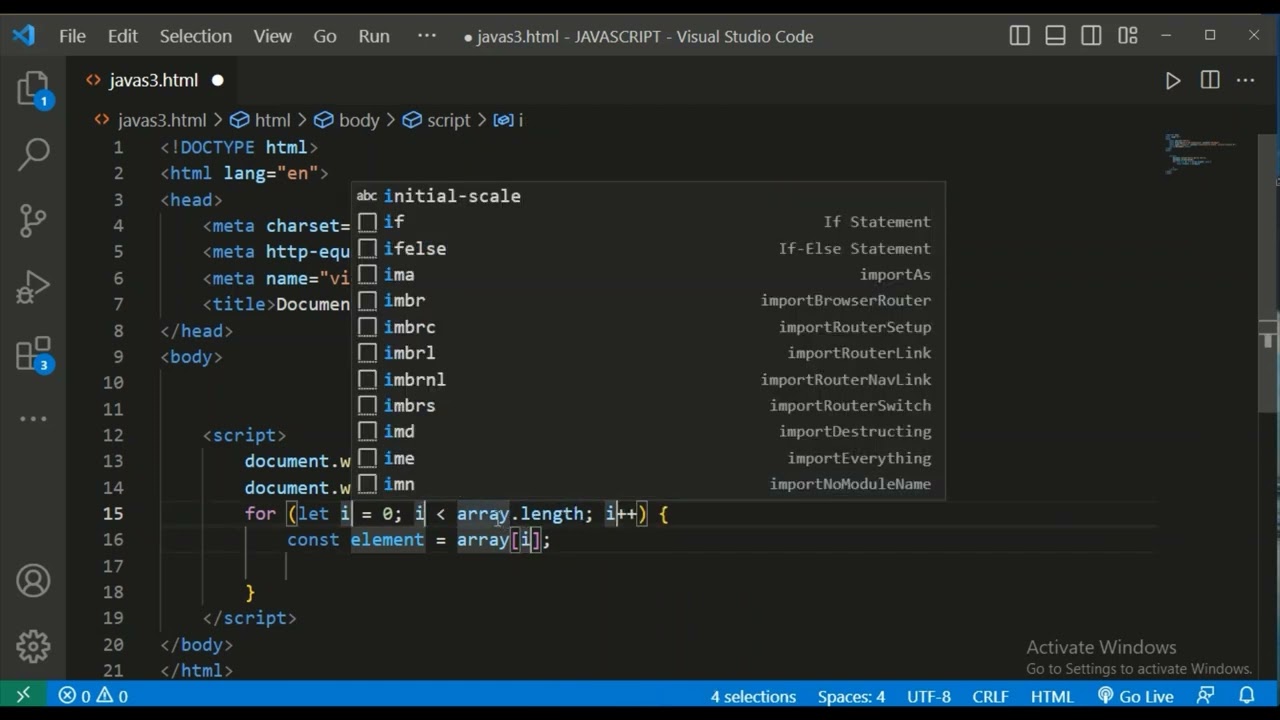Select initial-scale suggestion
The image size is (1280, 720).
click(648, 196)
